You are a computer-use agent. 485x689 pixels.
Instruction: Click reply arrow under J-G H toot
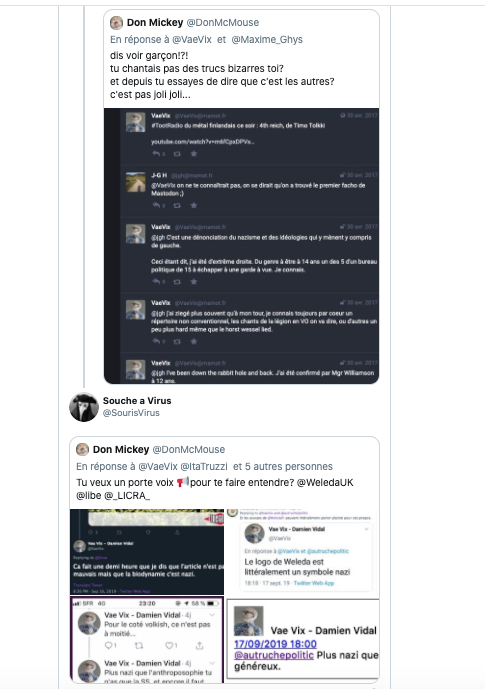tap(157, 205)
